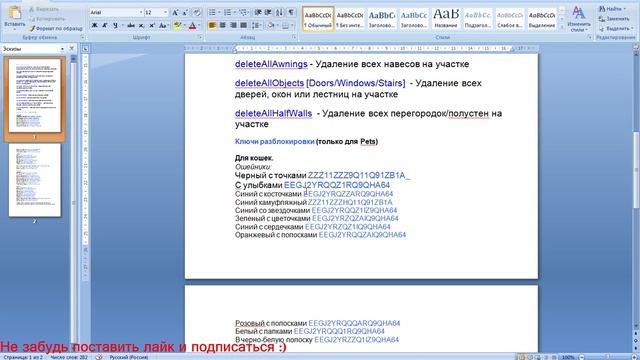This screenshot has height=360, width=640.
Task: Click the code ZZZ11ZZZ9Q11Q91ZB1A
Action: coord(356,176)
